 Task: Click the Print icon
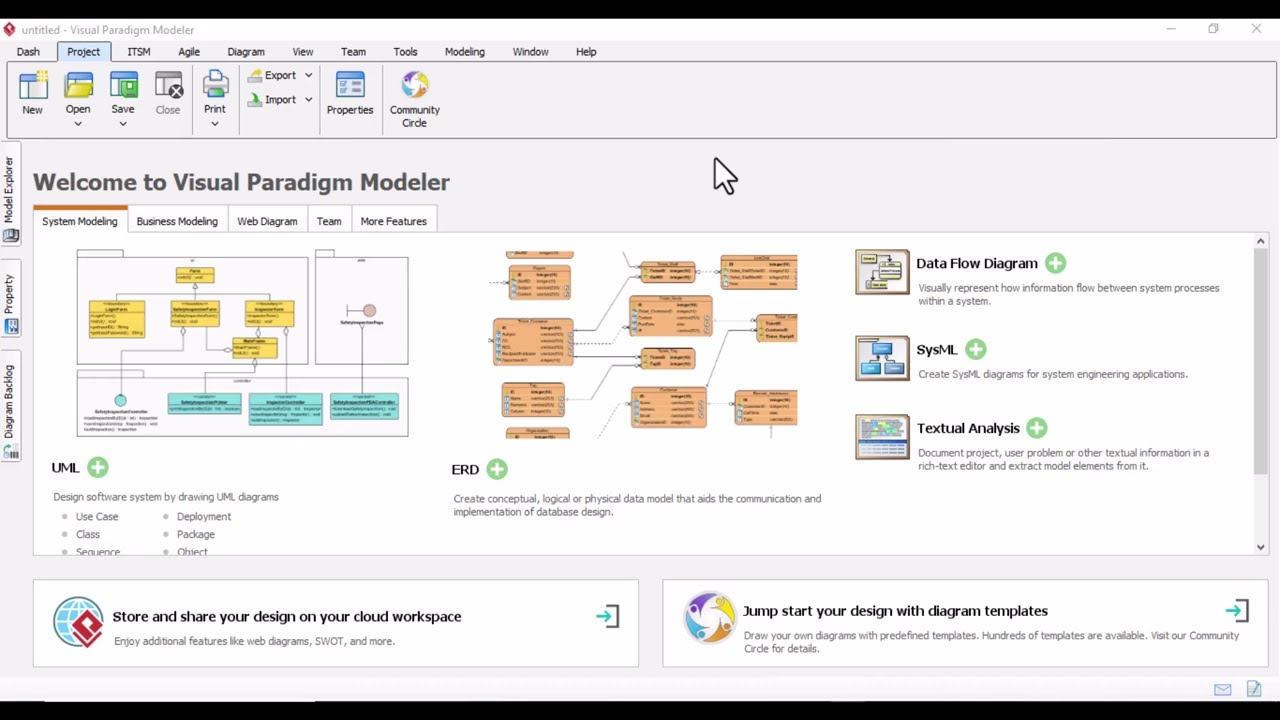tap(215, 86)
